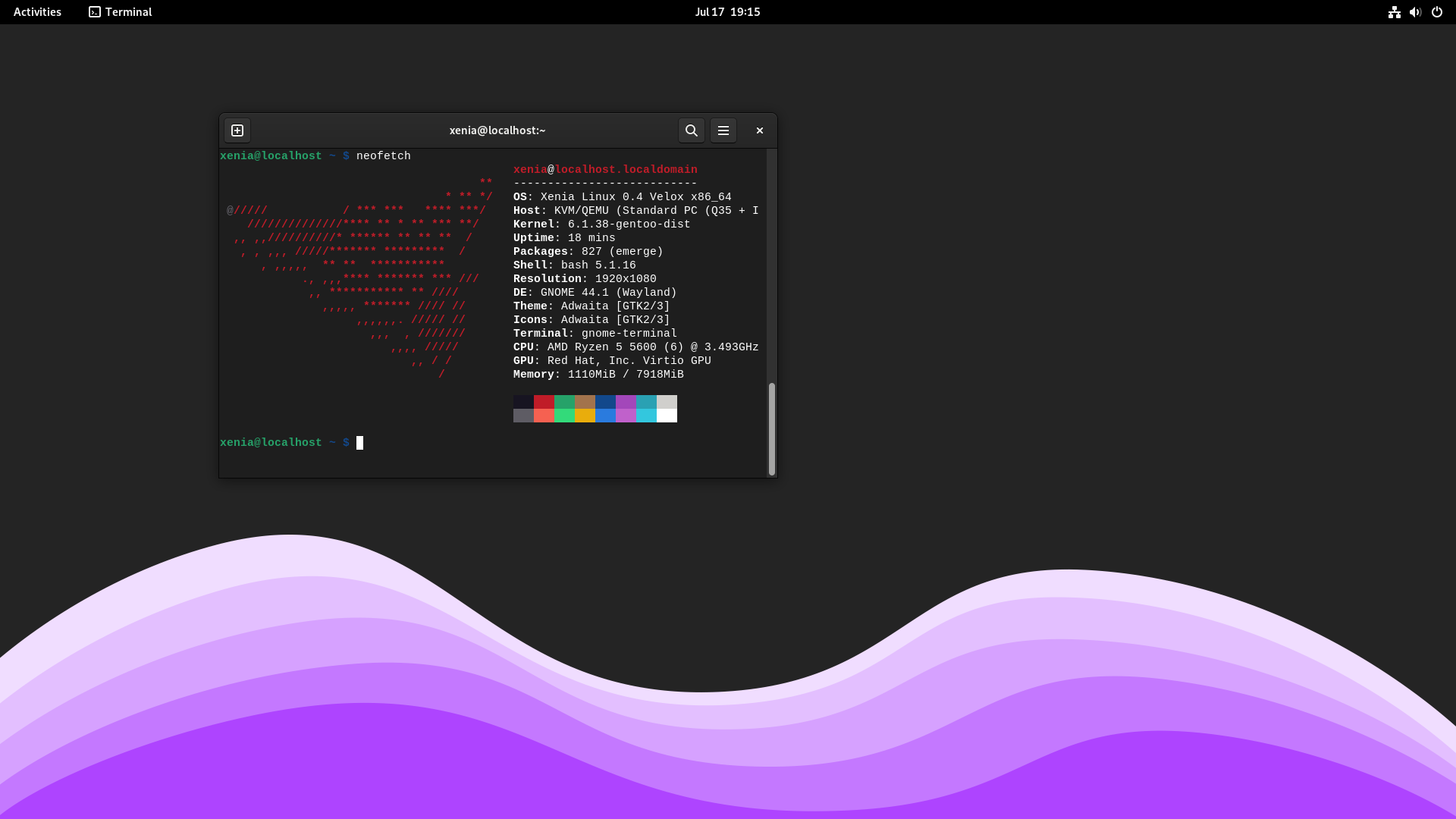This screenshot has width=1456, height=819.
Task: Click the 'Terminal: gnome-terminal' line
Action: tap(595, 334)
